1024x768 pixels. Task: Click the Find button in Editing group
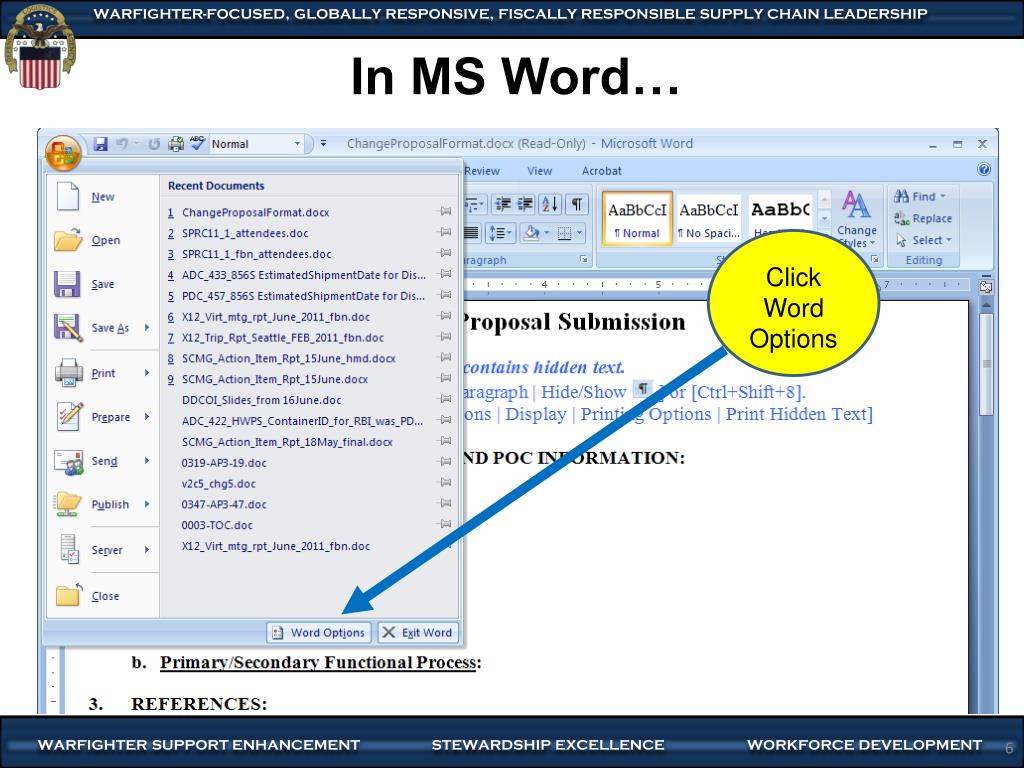(920, 196)
